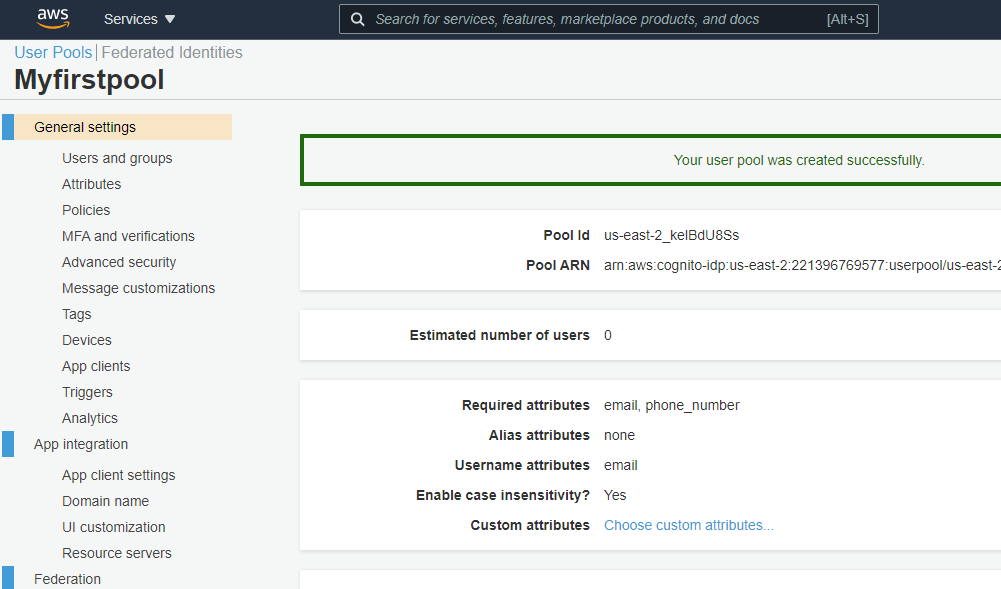Click Choose custom attributes link
Viewport: 1001px width, 589px height.
tap(688, 525)
